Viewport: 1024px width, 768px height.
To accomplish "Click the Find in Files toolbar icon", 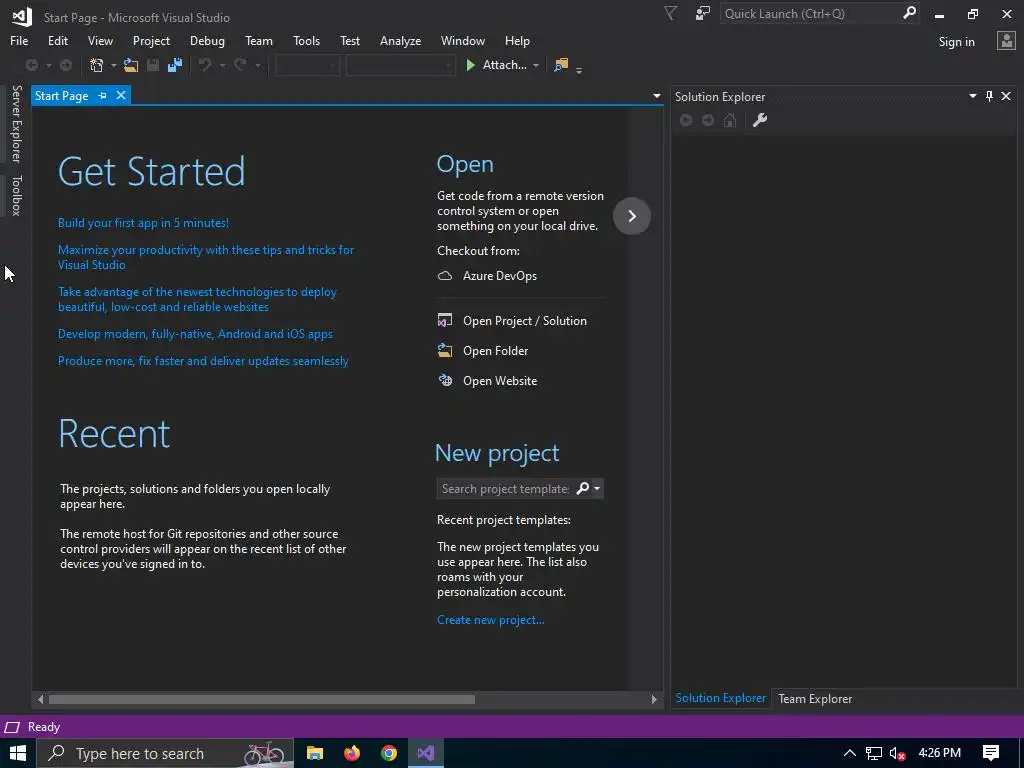I will coord(561,65).
